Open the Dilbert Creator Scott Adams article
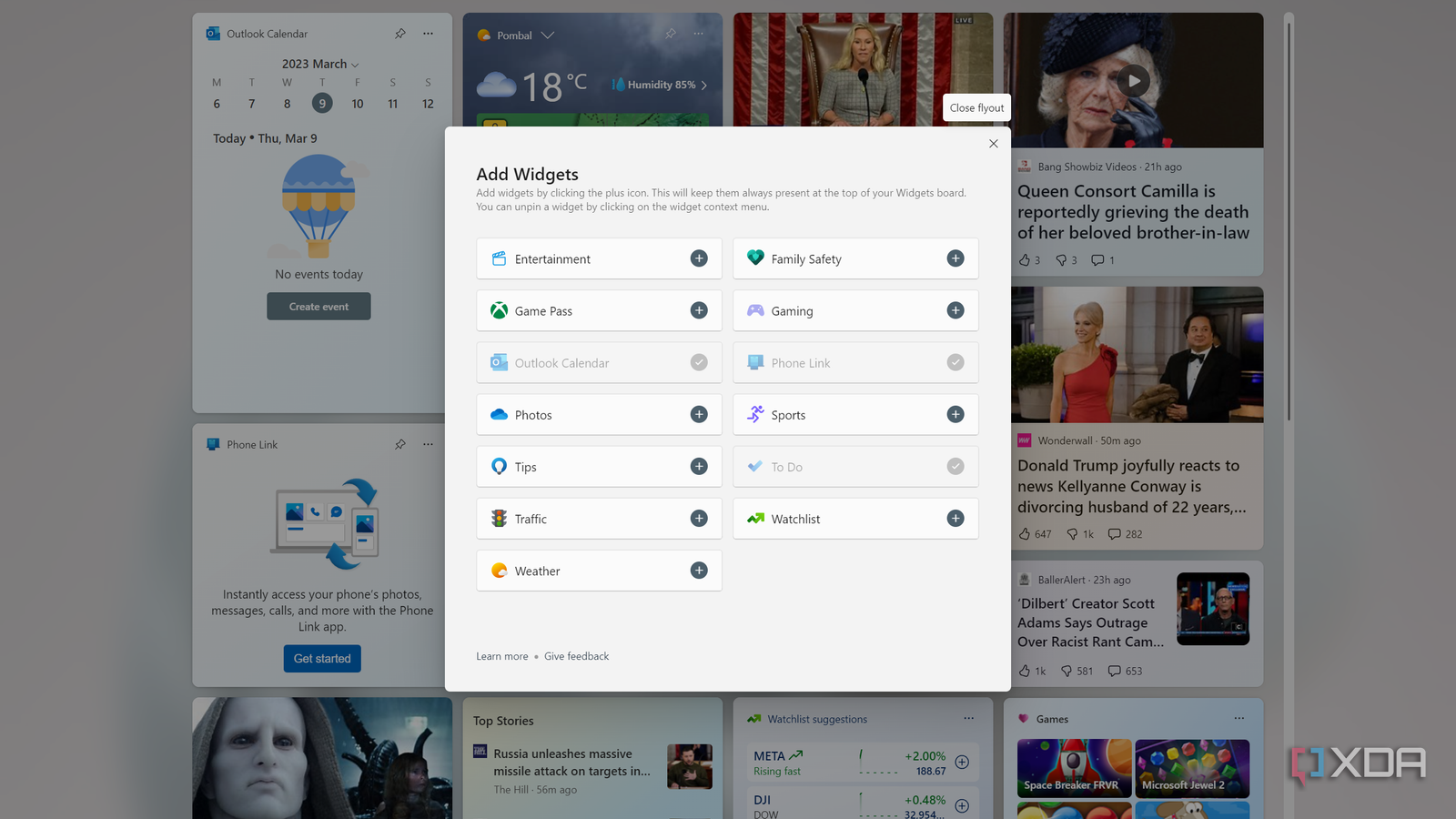Screen dimensions: 1456x819 pos(1090,622)
